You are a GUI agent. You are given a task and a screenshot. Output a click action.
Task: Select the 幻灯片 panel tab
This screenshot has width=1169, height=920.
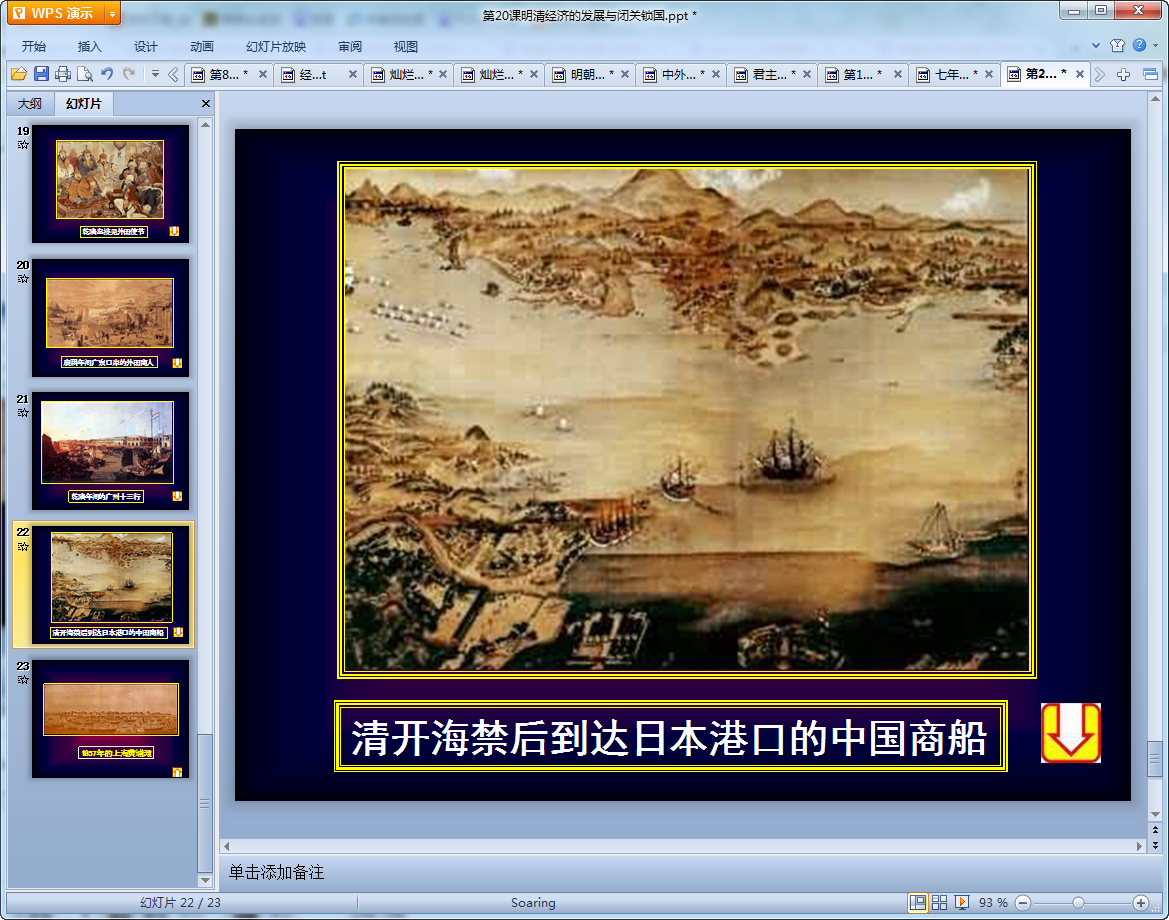click(x=84, y=104)
